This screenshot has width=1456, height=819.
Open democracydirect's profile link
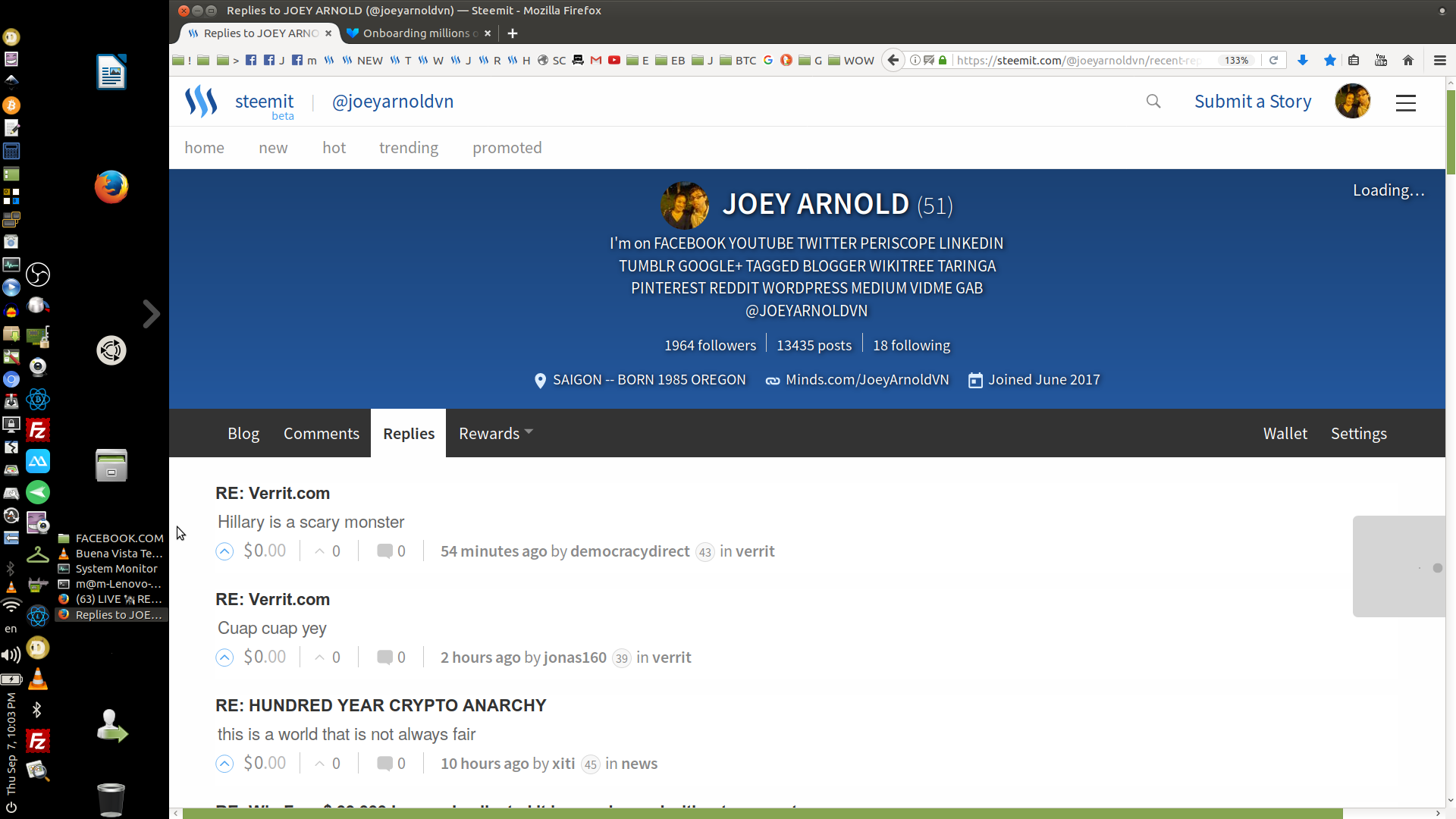(629, 551)
